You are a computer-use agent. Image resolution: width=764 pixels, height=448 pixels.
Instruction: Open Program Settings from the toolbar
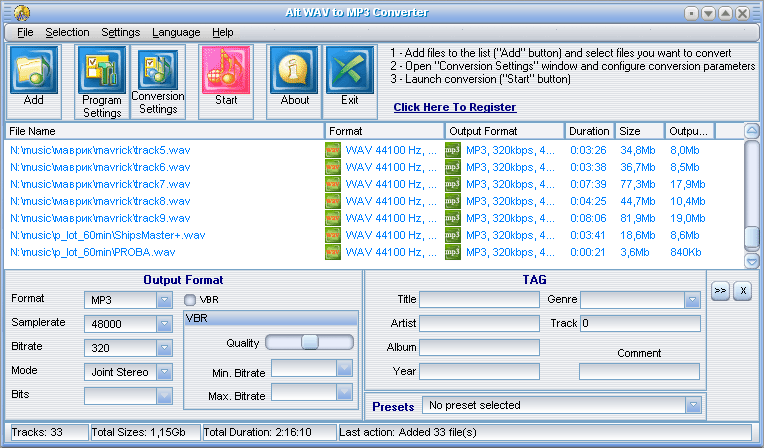pos(102,70)
